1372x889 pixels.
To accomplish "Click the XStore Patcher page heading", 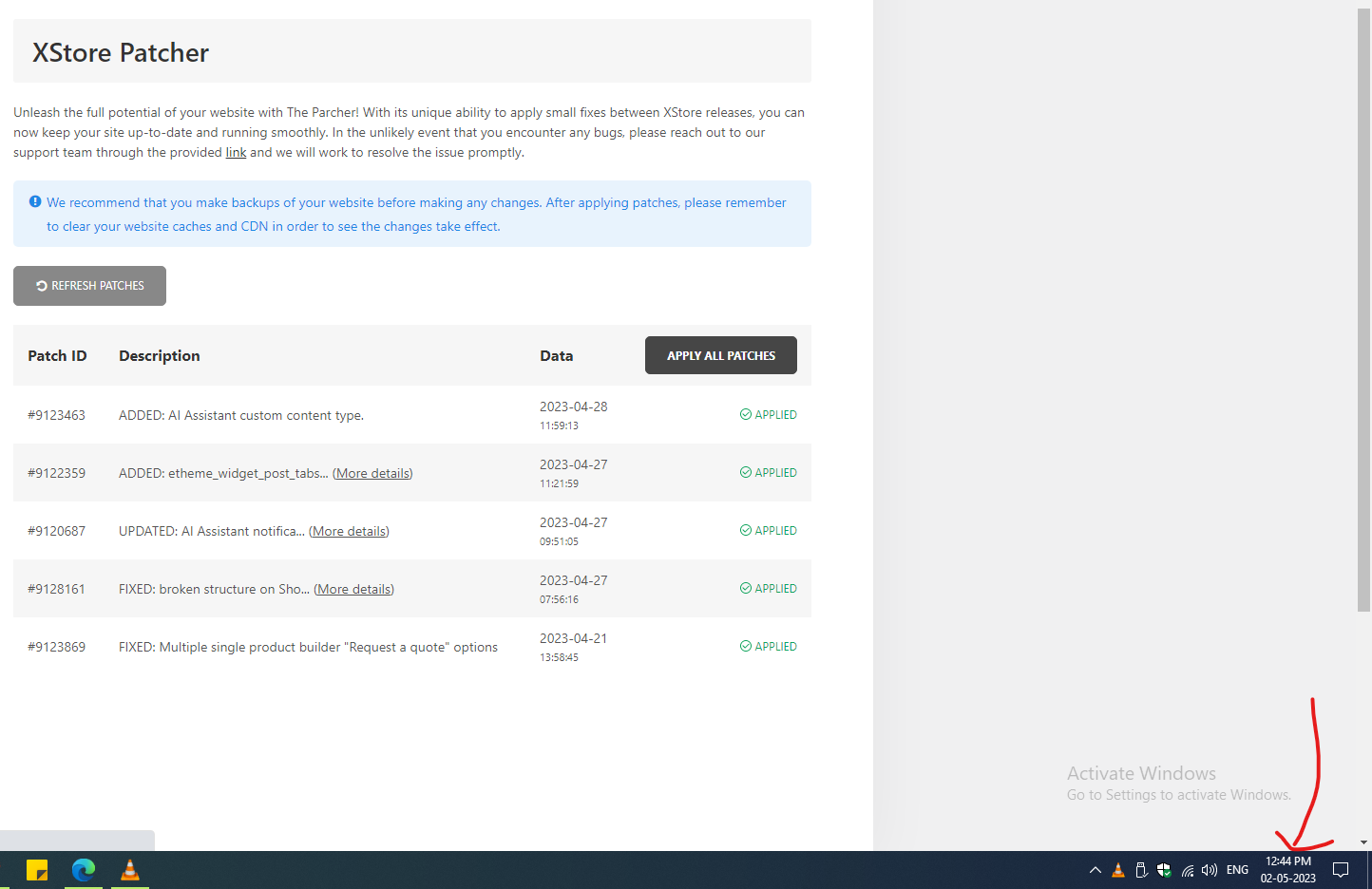I will click(x=121, y=52).
